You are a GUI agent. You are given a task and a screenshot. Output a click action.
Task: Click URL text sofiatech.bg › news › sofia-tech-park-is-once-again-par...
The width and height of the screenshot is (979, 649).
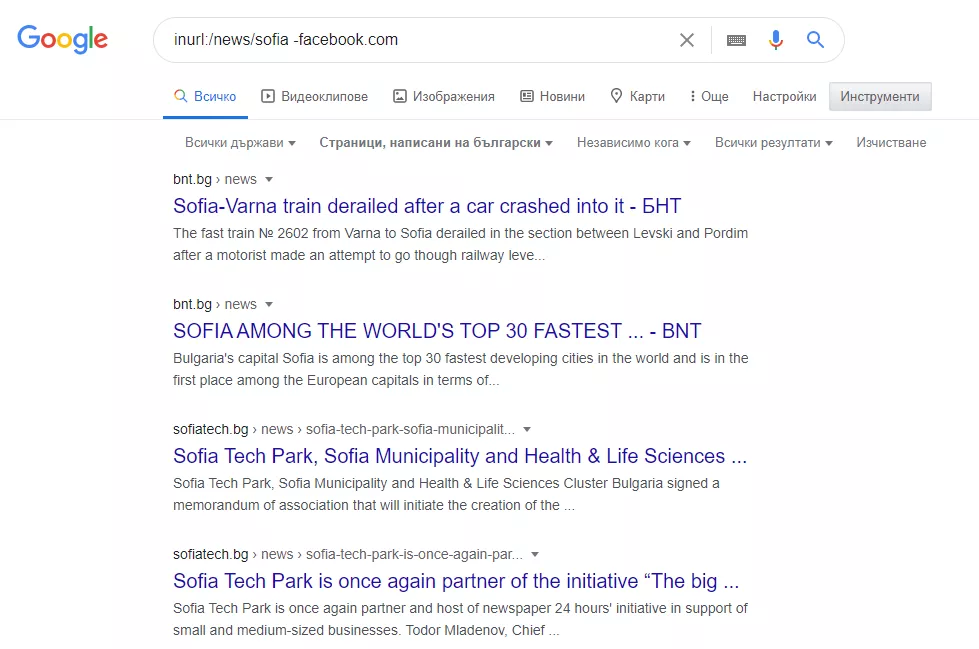[348, 554]
